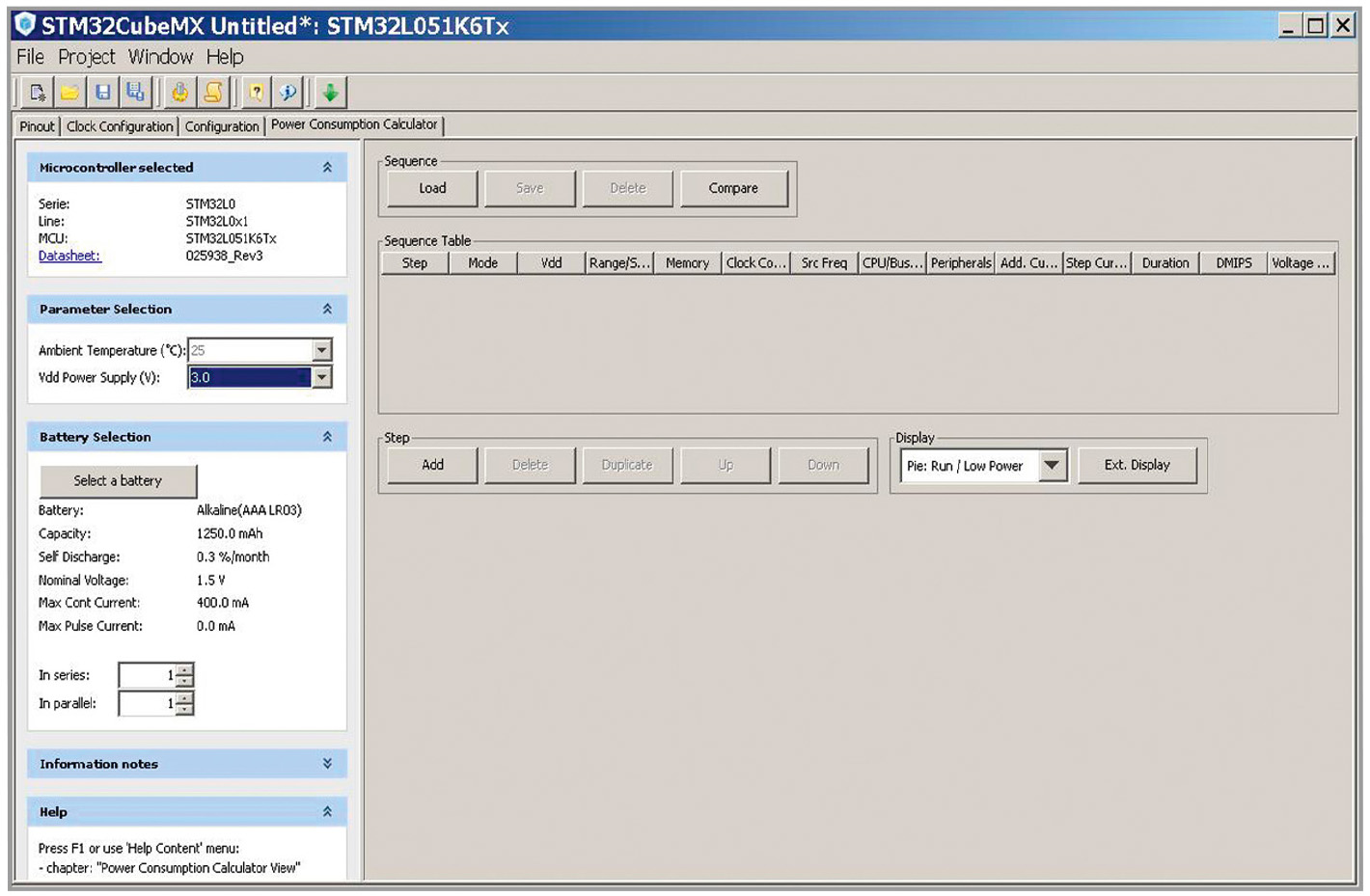Click the Step Cur... column header
This screenshot has width=1370, height=896.
click(x=1097, y=263)
